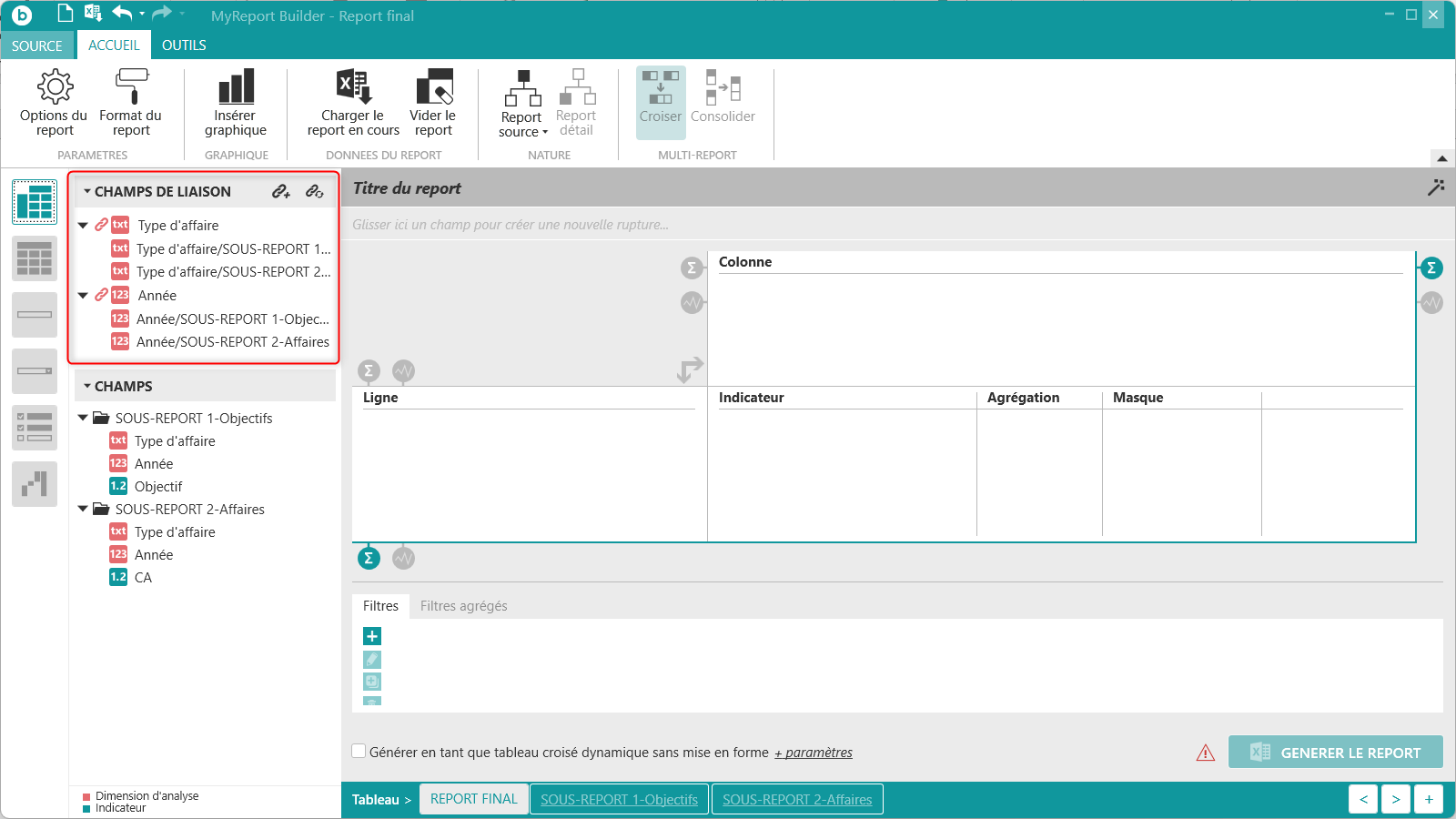Select the crosstab table layout in sidebar
This screenshot has width=1456, height=819.
pyautogui.click(x=35, y=202)
